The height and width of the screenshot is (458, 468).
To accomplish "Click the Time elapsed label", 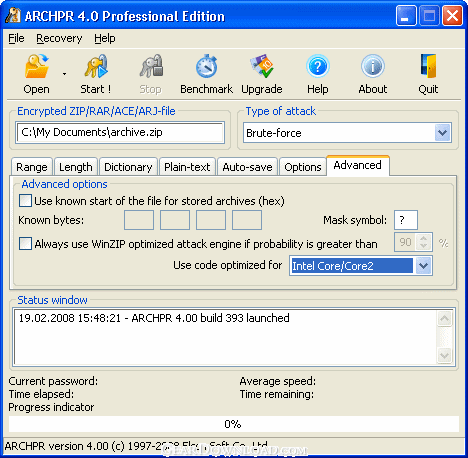I will [x=41, y=394].
